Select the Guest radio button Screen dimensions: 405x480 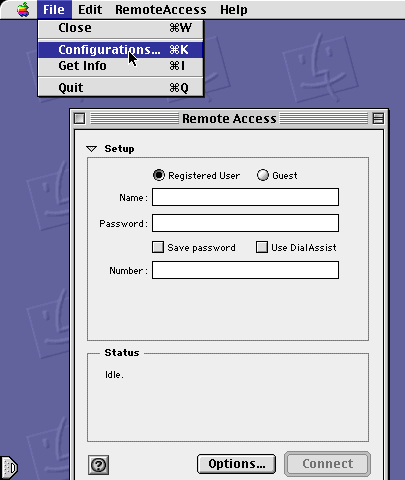pyautogui.click(x=263, y=175)
